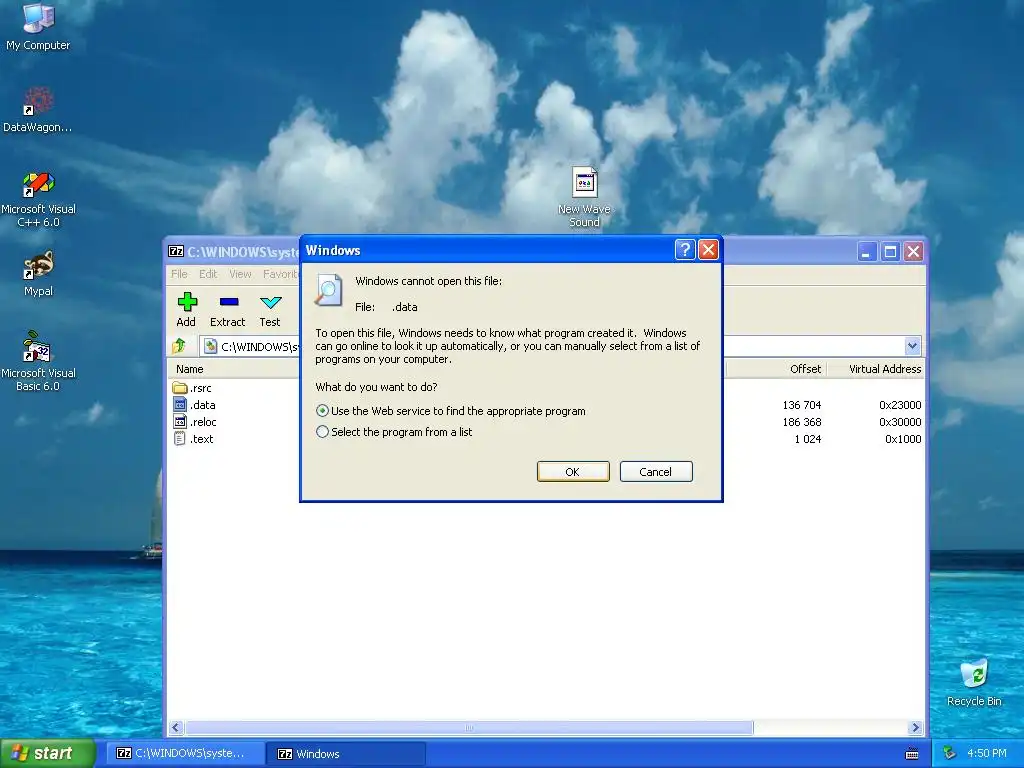Select Use the Web service radio option
This screenshot has height=768, width=1024.
(322, 411)
